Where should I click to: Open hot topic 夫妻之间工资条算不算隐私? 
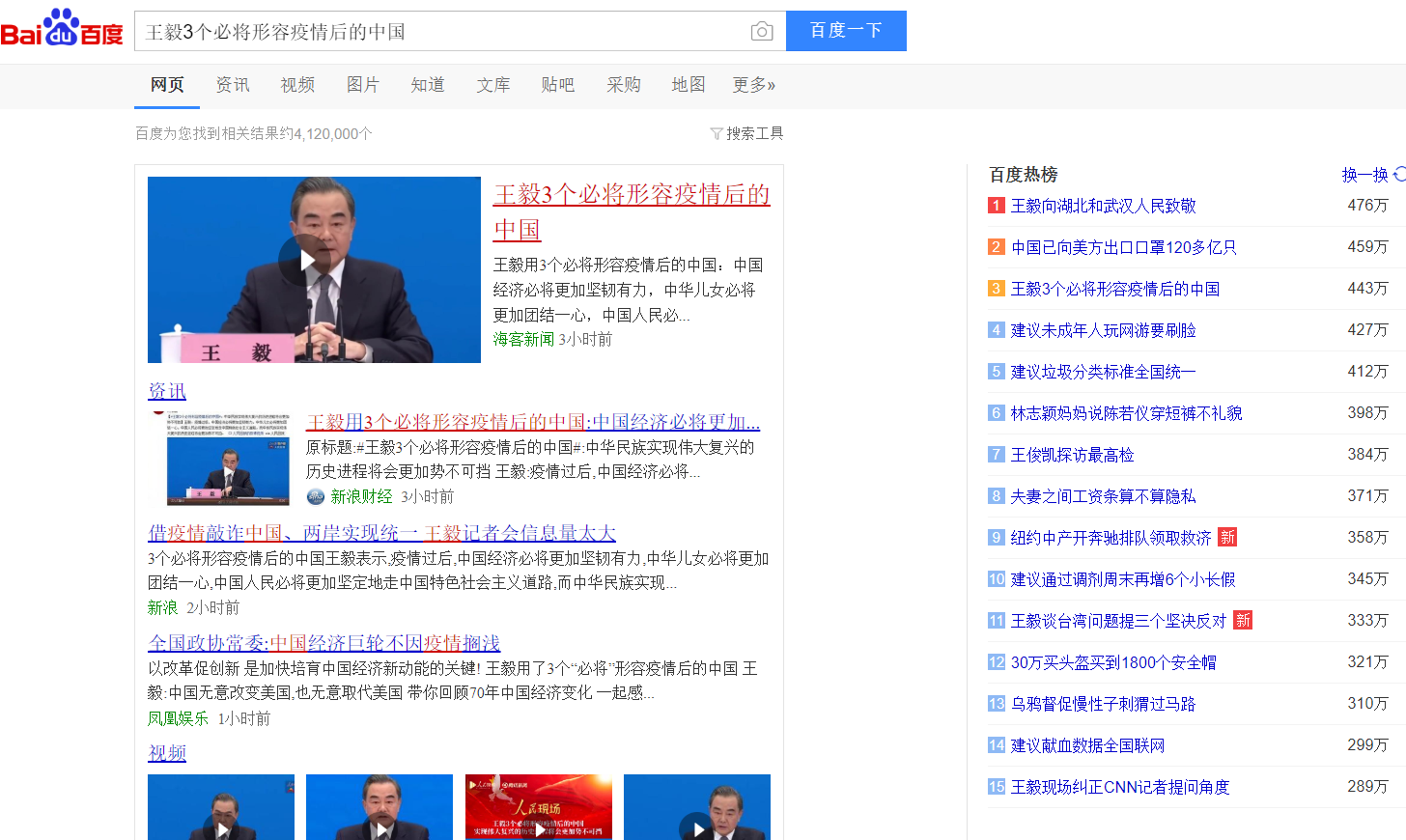pyautogui.click(x=1104, y=496)
